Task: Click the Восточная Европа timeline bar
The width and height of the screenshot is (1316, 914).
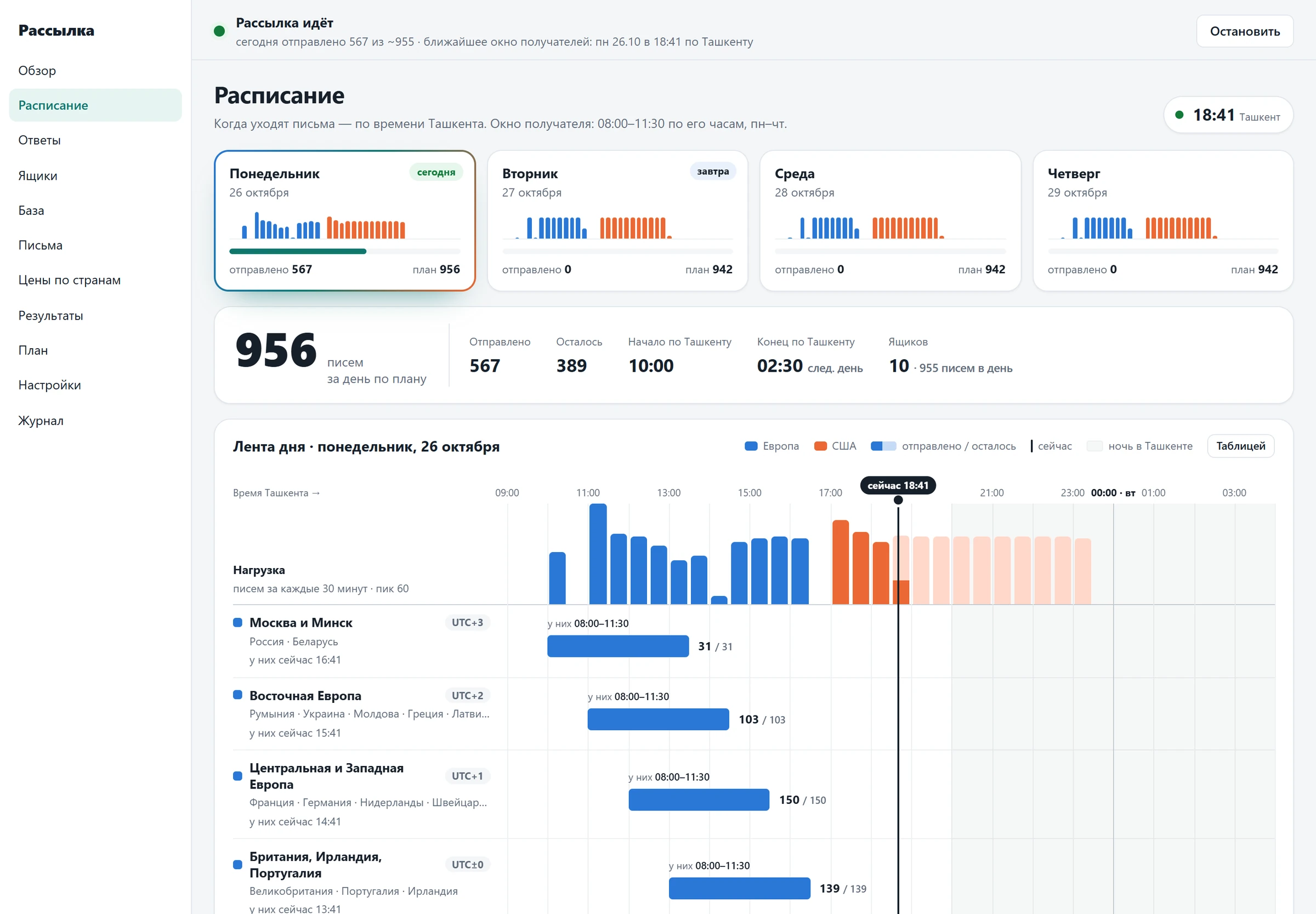Action: [x=658, y=720]
